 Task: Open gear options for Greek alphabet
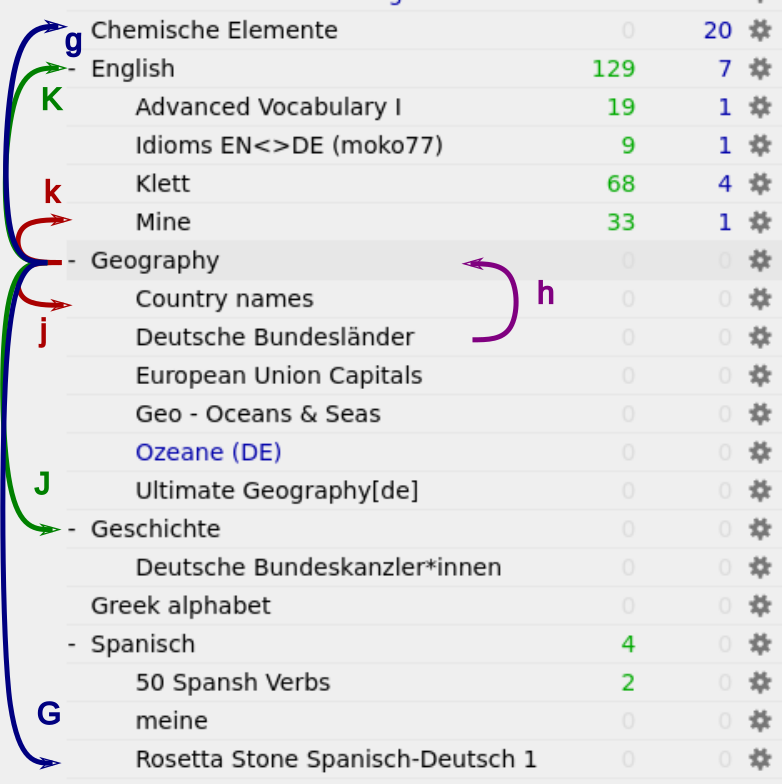click(x=760, y=606)
